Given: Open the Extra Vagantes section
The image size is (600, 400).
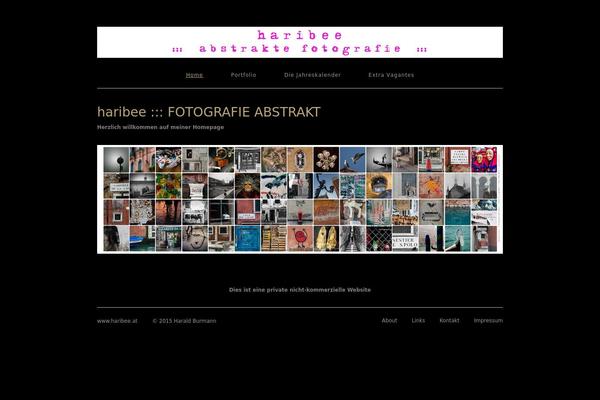Looking at the screenshot, I should 391,75.
